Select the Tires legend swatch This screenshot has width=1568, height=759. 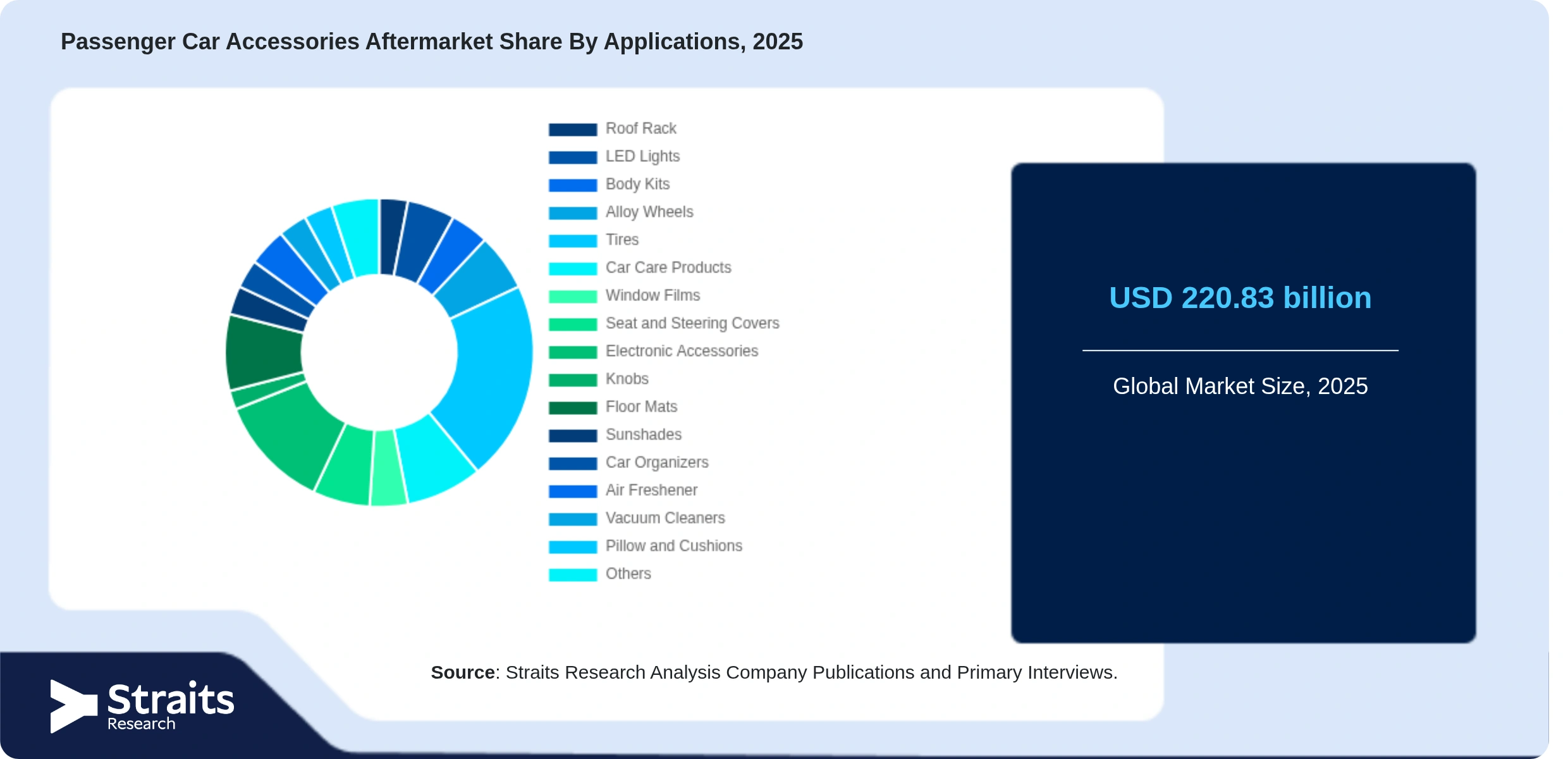(573, 241)
